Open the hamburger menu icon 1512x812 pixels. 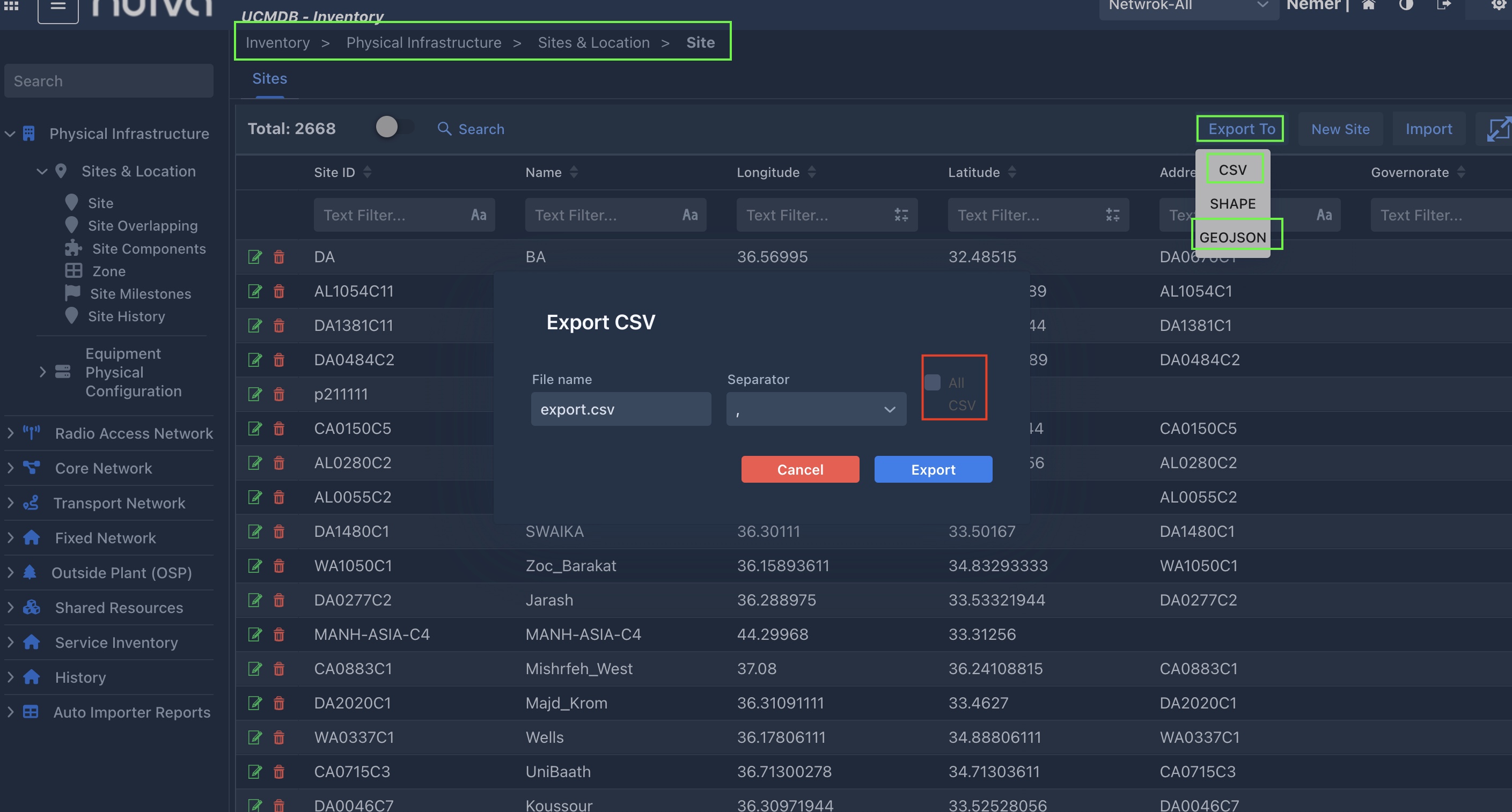tap(57, 7)
